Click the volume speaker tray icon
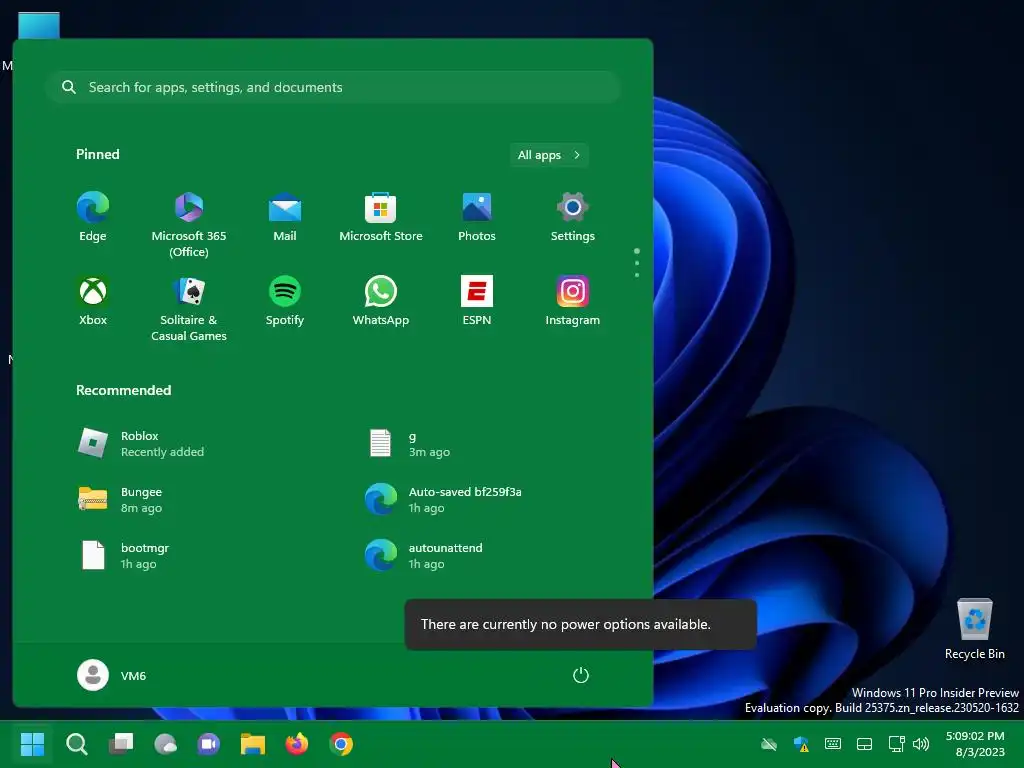This screenshot has height=768, width=1024. pyautogui.click(x=921, y=744)
